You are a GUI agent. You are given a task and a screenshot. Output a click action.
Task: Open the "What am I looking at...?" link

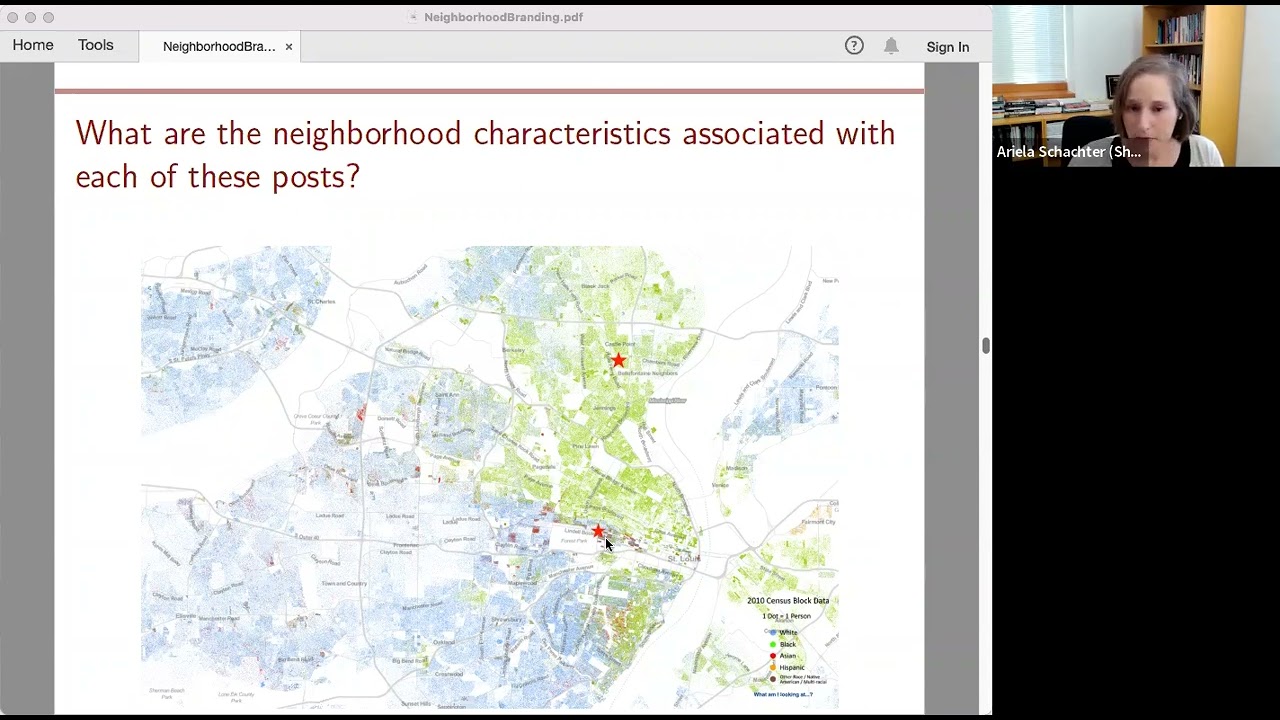pos(783,694)
